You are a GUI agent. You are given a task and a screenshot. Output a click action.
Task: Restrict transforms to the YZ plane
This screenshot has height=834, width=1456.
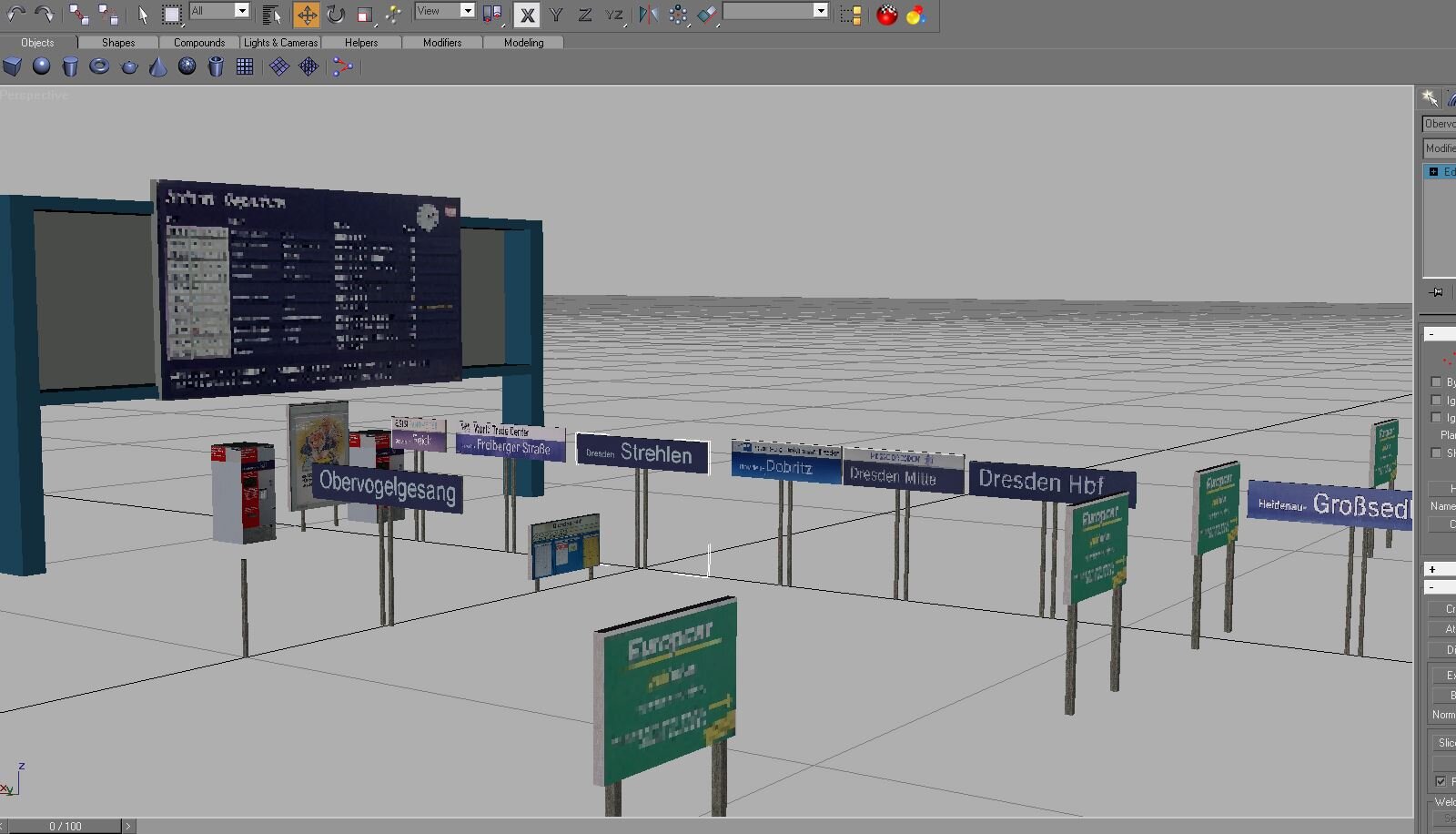click(x=615, y=15)
